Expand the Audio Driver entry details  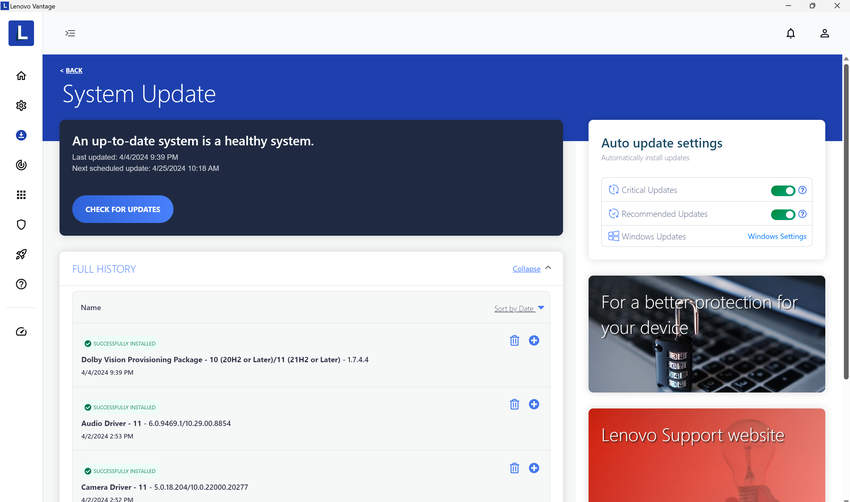534,404
